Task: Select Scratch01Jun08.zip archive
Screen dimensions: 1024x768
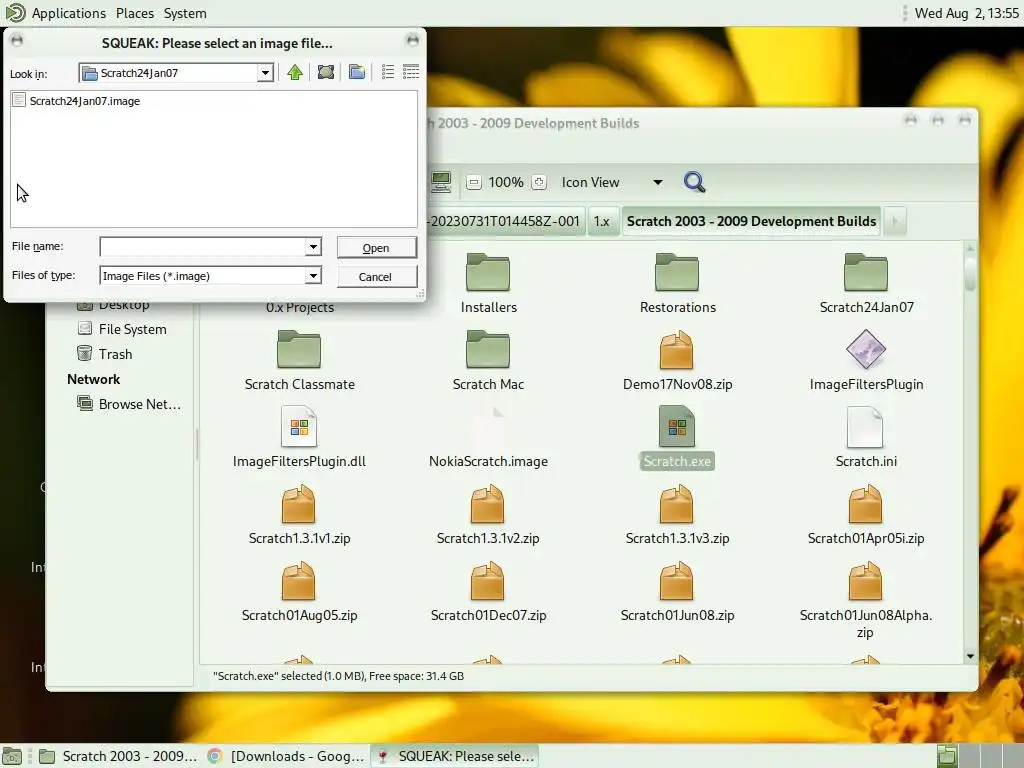Action: pyautogui.click(x=677, y=592)
